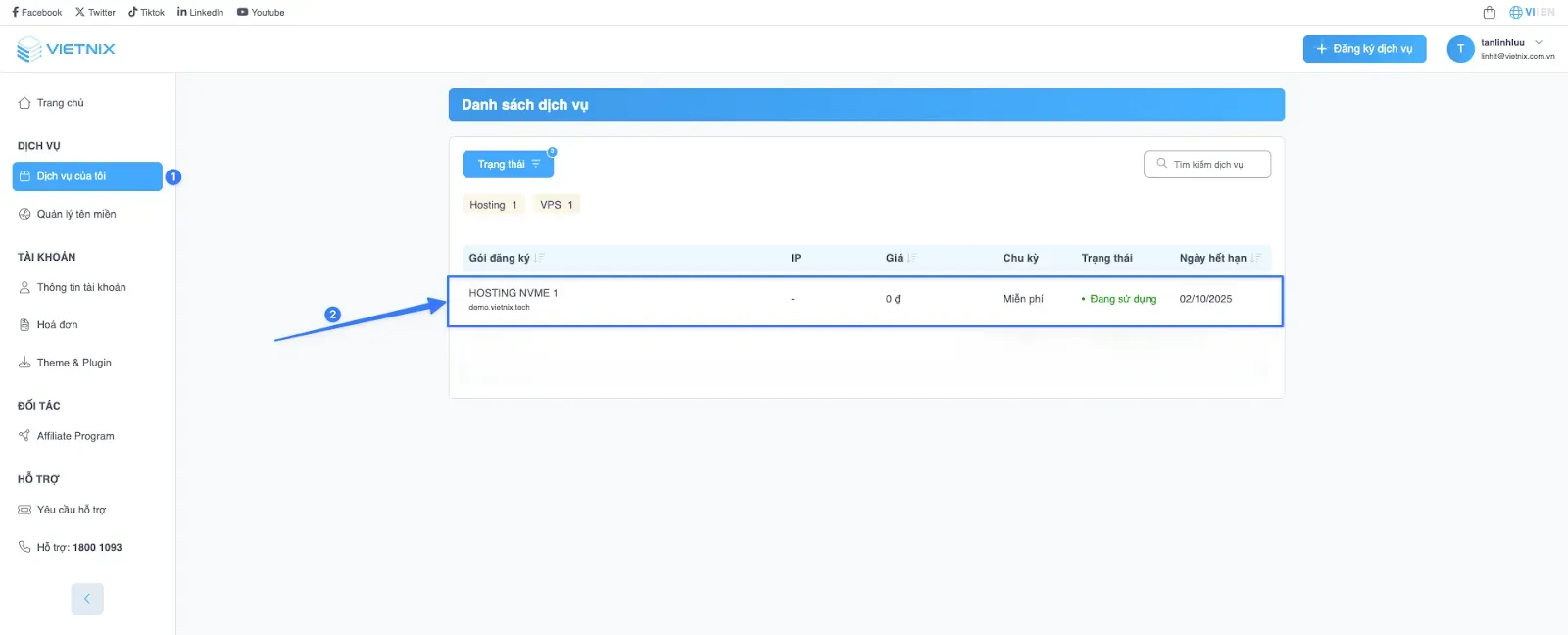This screenshot has height=635, width=1568.
Task: Click the Tìm kiếm dịch vụ search field
Action: 1207,164
